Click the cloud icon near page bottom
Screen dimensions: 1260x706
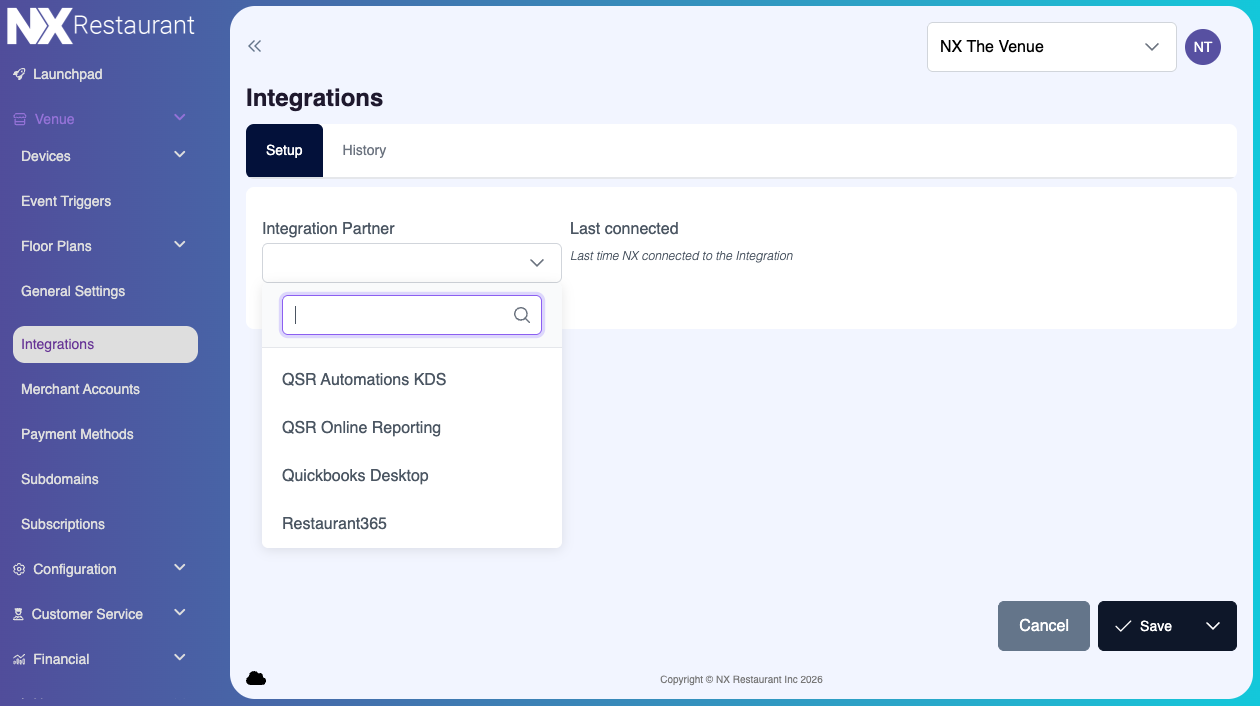256,677
